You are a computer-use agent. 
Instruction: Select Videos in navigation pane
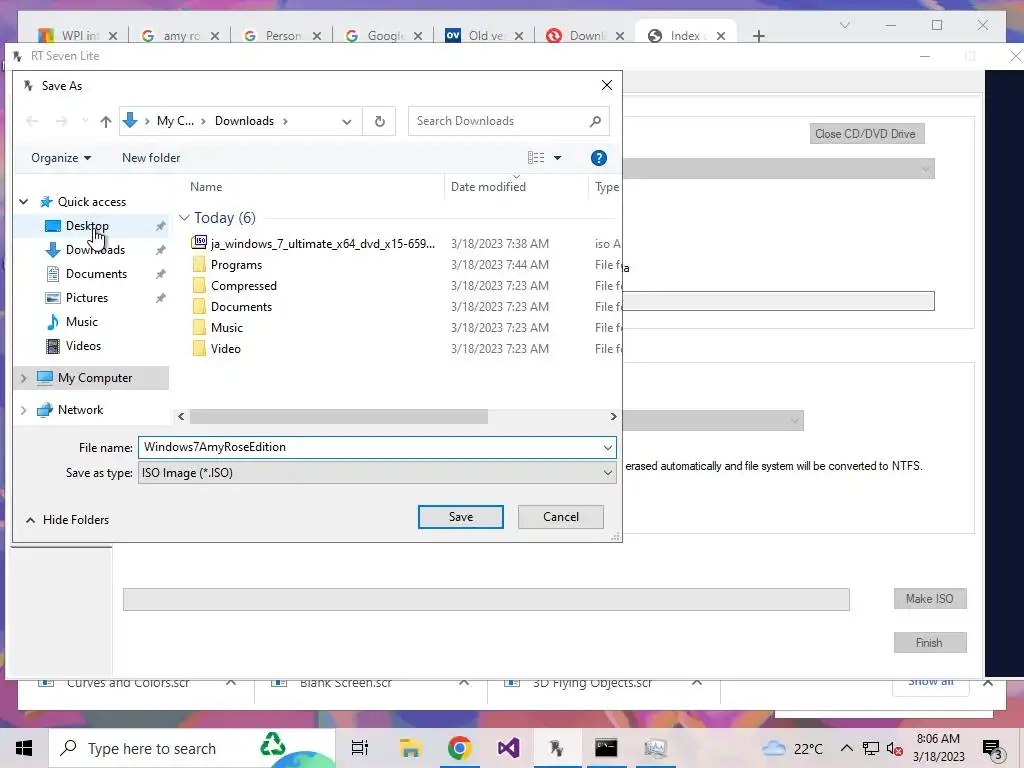click(x=83, y=346)
